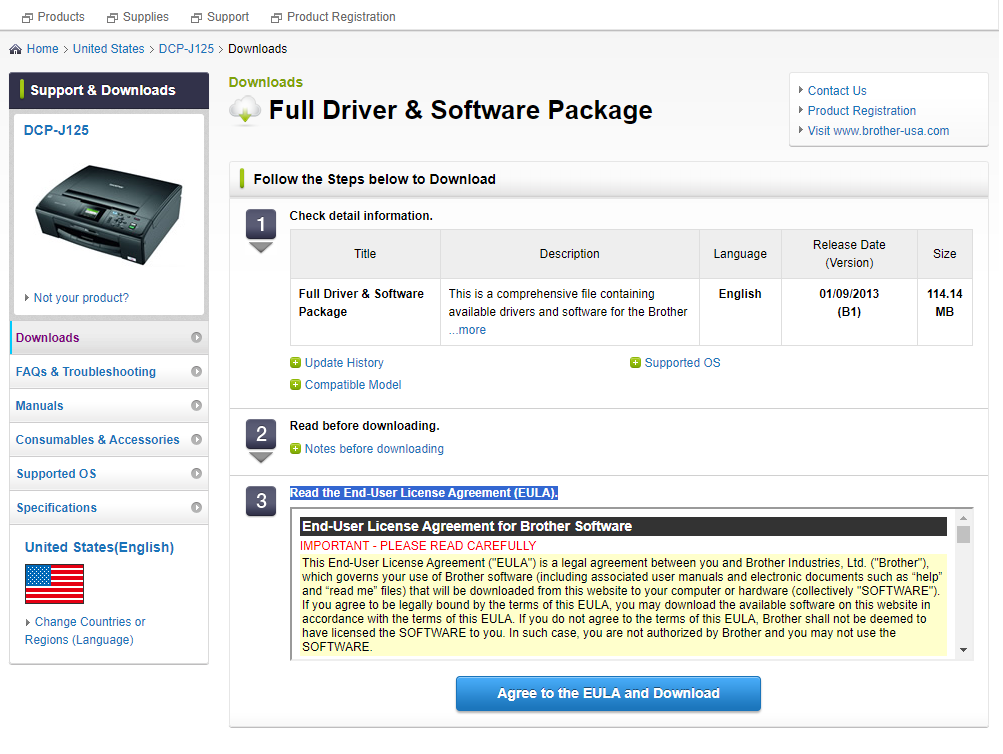Open Products top menu
This screenshot has width=1003, height=754.
pos(61,17)
